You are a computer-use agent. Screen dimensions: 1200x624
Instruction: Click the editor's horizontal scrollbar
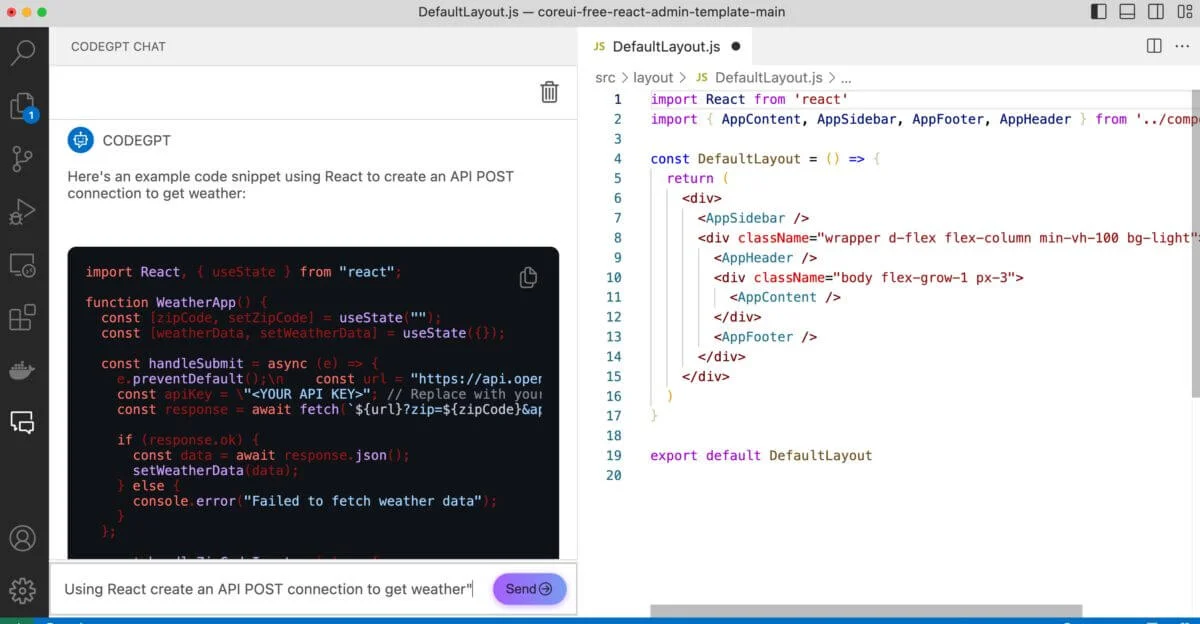pos(865,610)
